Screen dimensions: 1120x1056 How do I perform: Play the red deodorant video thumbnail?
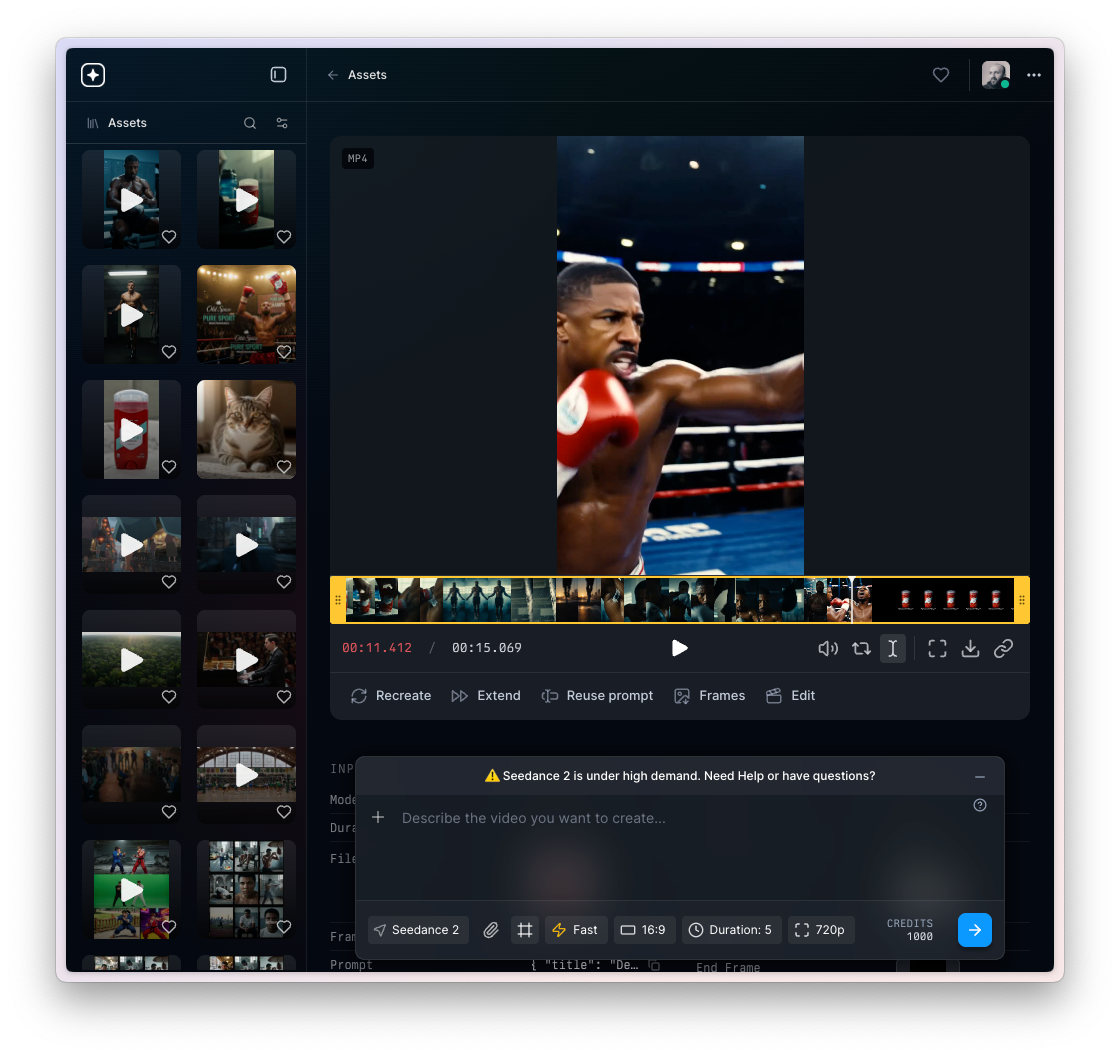131,429
